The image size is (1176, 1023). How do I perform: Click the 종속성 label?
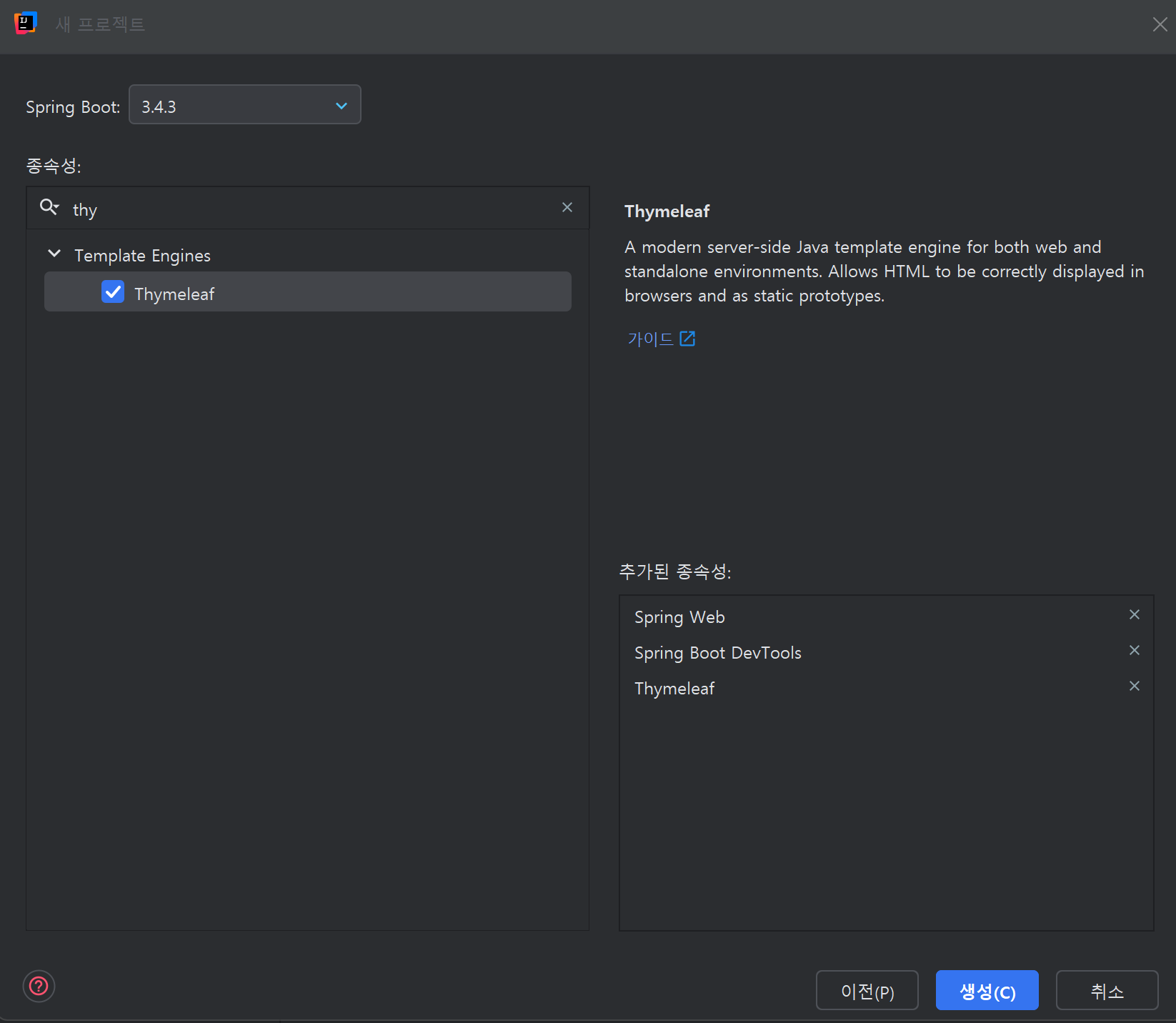[x=54, y=166]
